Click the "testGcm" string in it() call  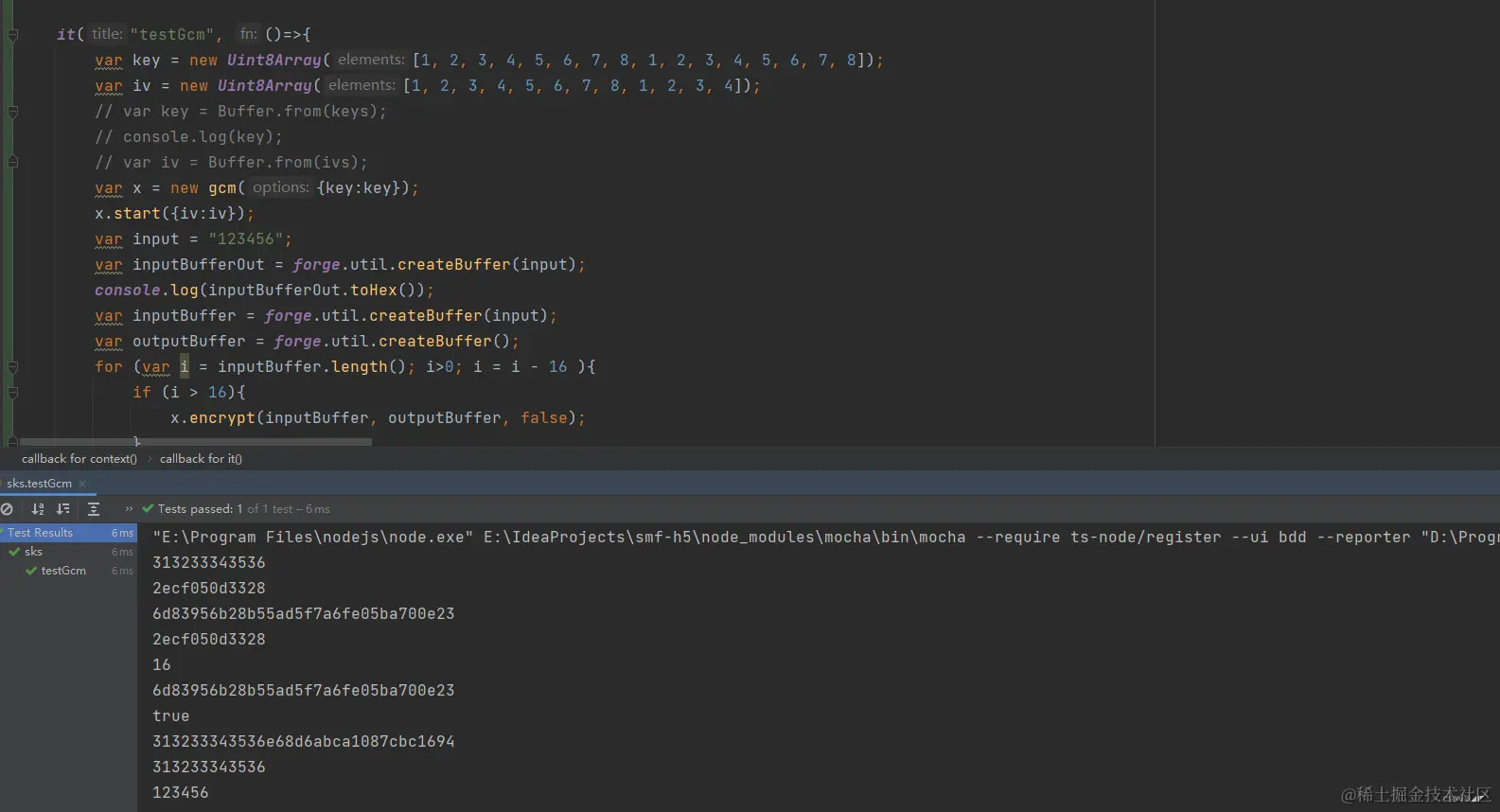coord(172,35)
